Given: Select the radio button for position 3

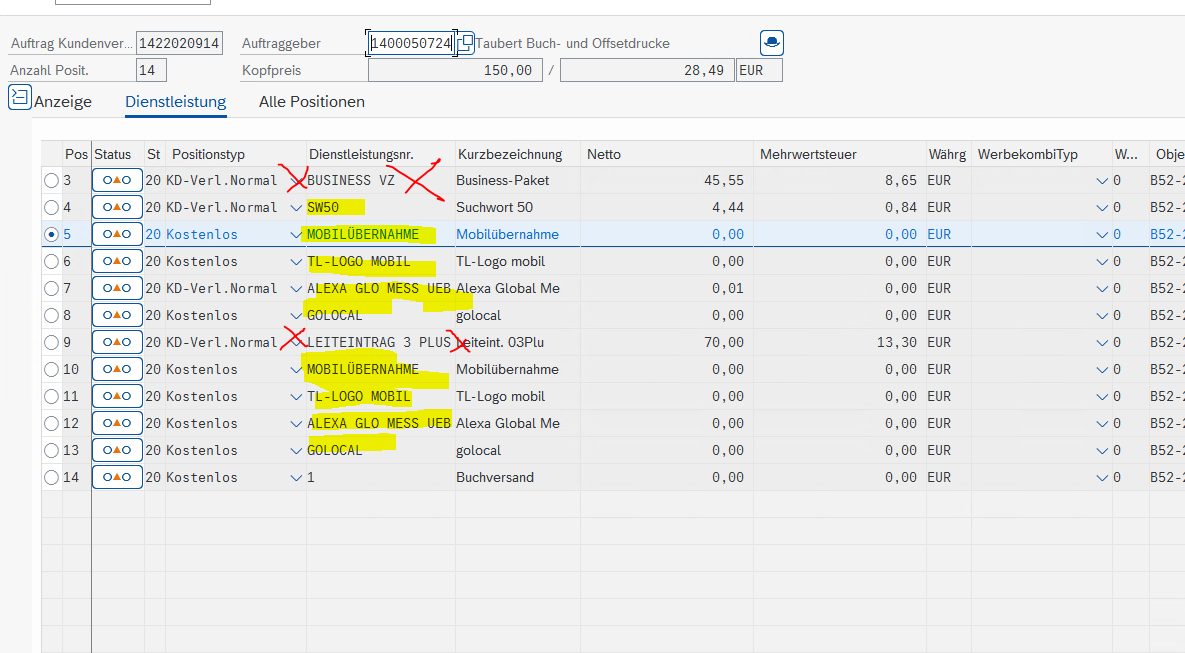Looking at the screenshot, I should [x=51, y=181].
